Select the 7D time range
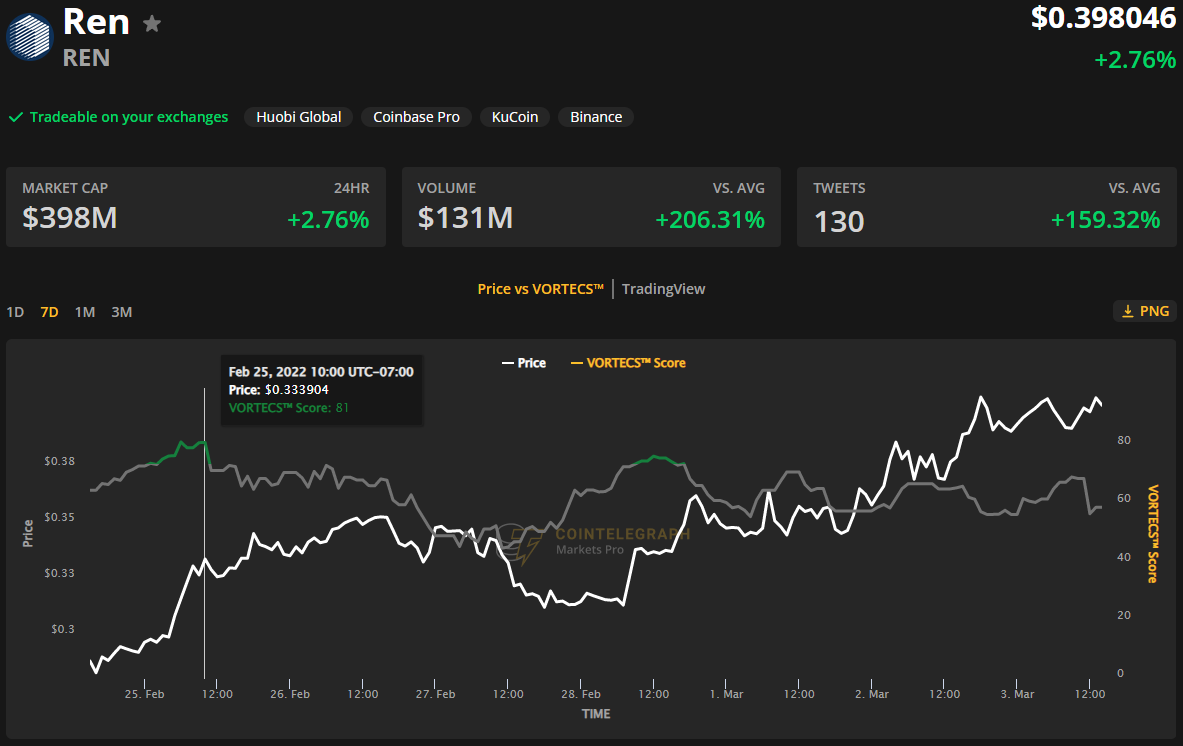This screenshot has width=1183, height=746. click(x=49, y=312)
